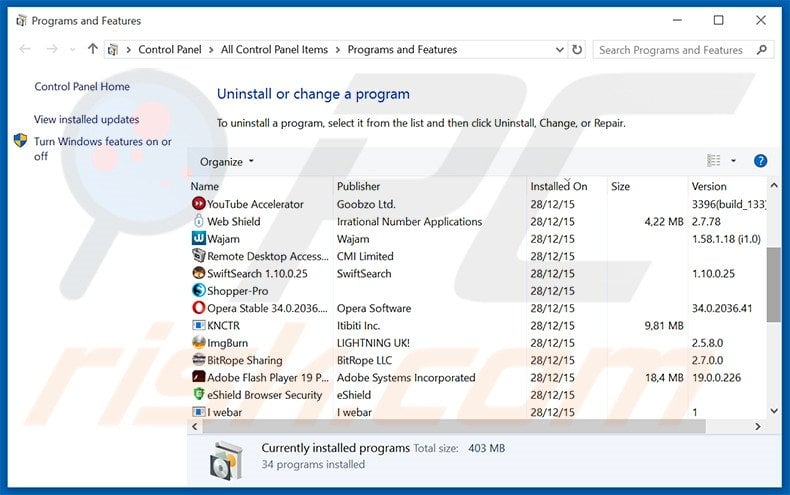Click the forward navigation arrow
Viewport: 790px width, 495px height.
click(51, 49)
